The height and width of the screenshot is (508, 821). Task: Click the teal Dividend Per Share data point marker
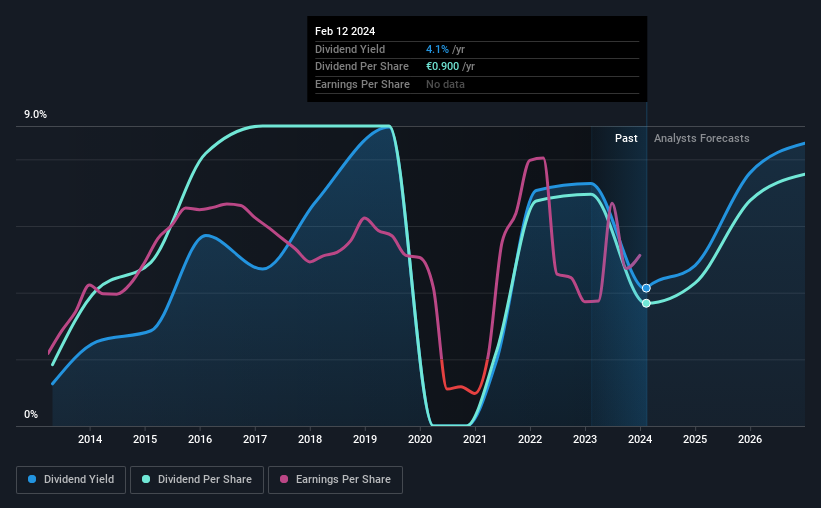(x=646, y=303)
